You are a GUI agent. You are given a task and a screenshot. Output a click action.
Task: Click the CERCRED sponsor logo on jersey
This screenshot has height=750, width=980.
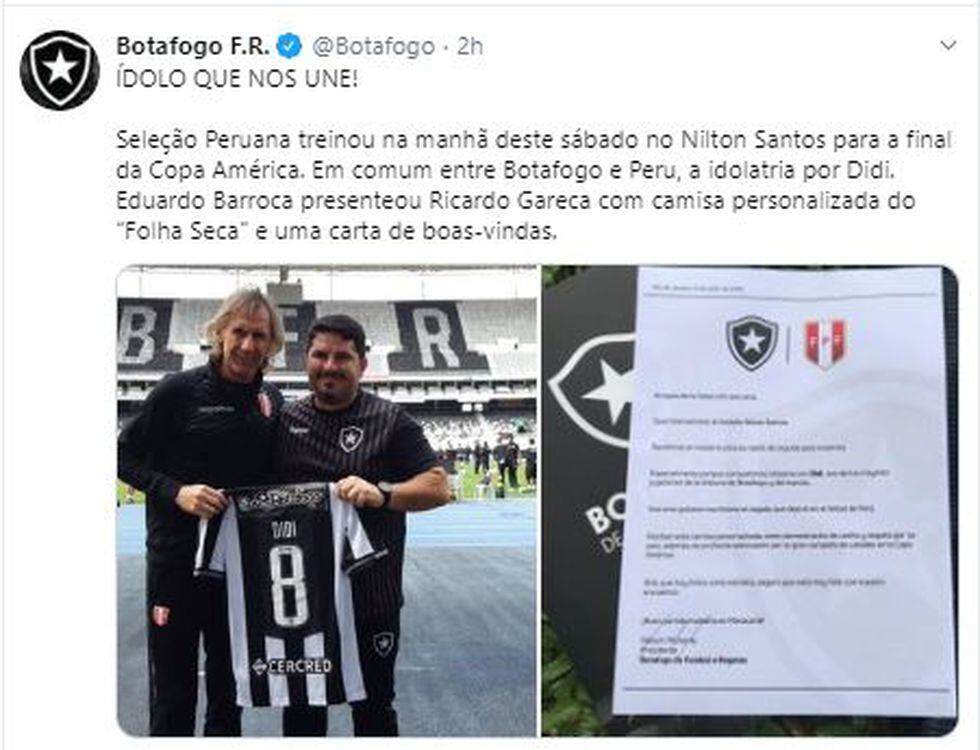click(291, 666)
